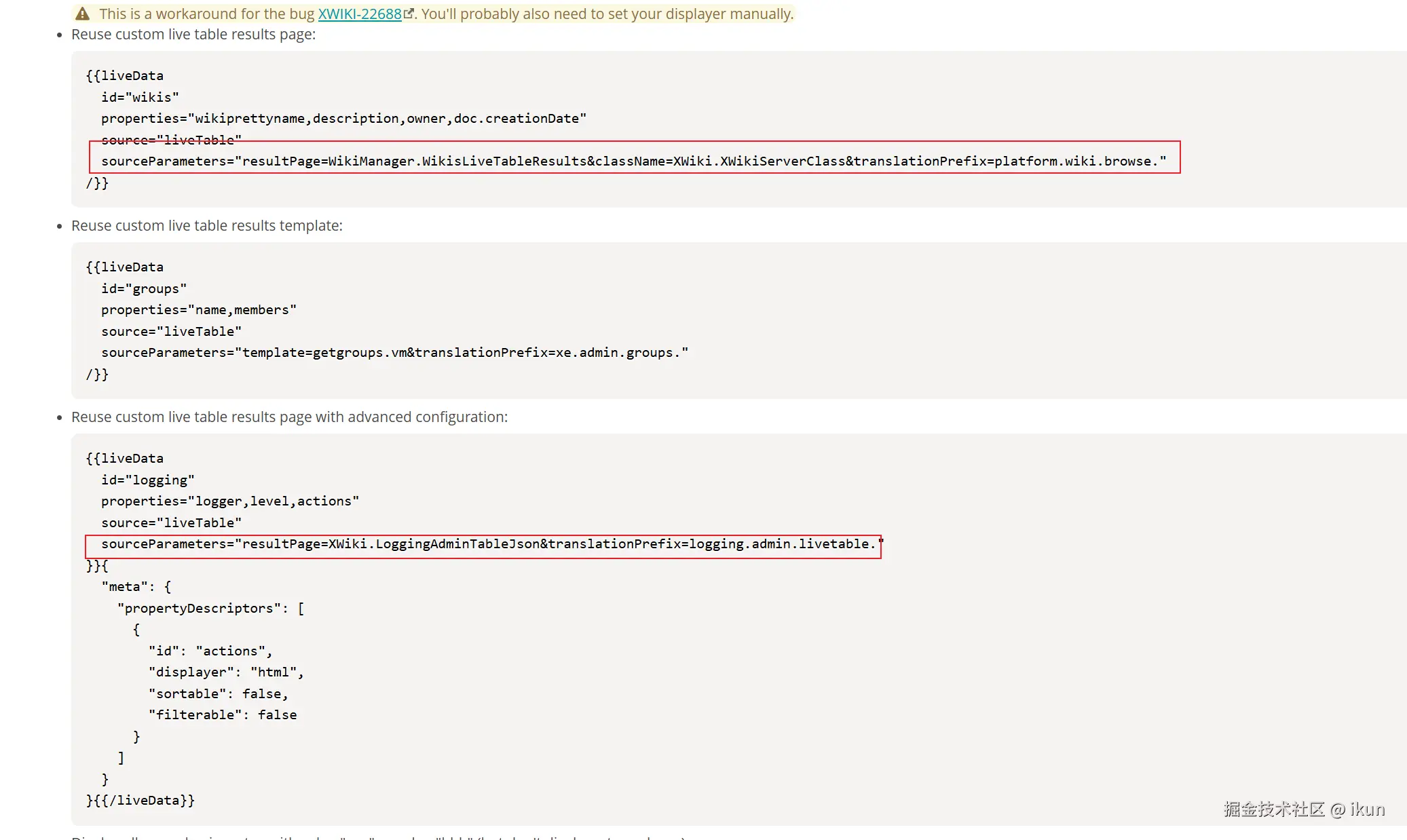Screen dimensions: 1407x840
Task: Click the wikiprettyname properties line in first block
Action: click(343, 119)
